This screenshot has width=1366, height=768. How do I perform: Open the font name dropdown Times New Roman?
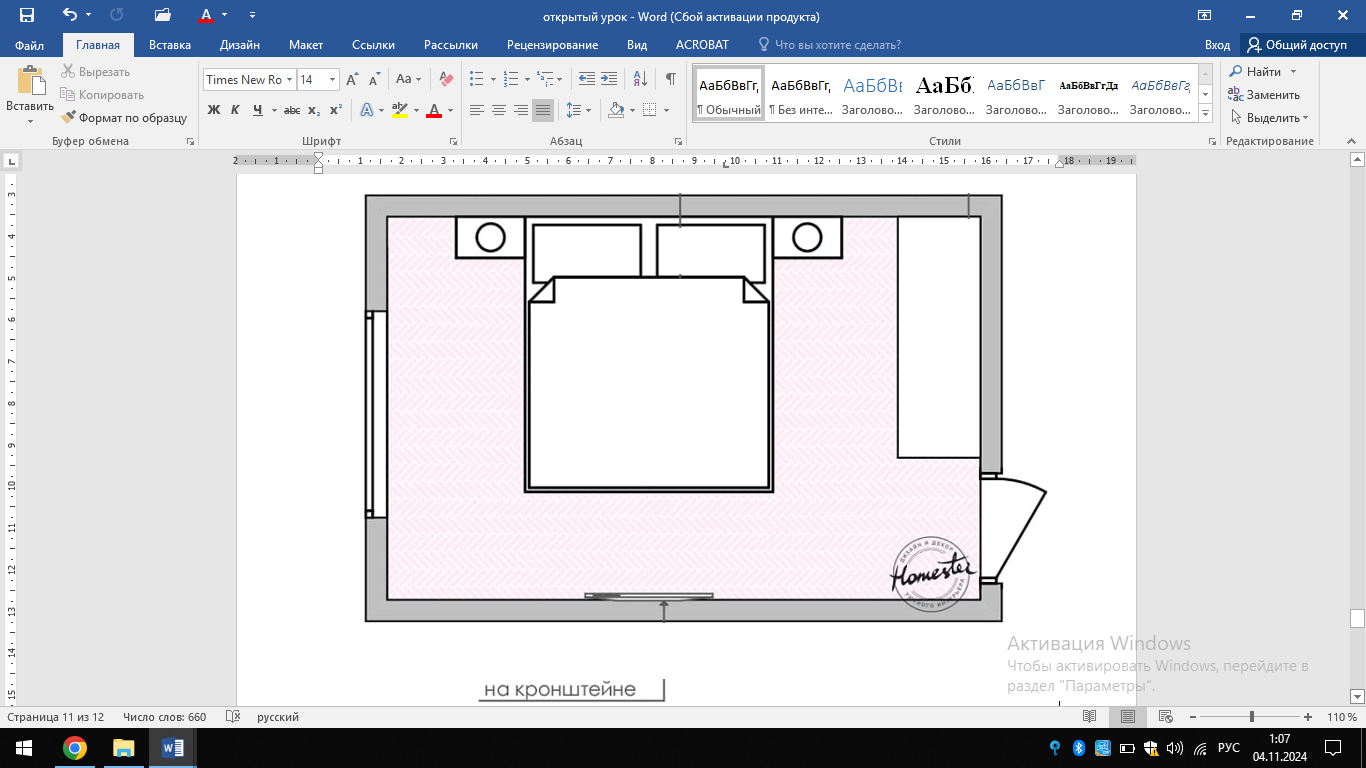click(x=290, y=80)
